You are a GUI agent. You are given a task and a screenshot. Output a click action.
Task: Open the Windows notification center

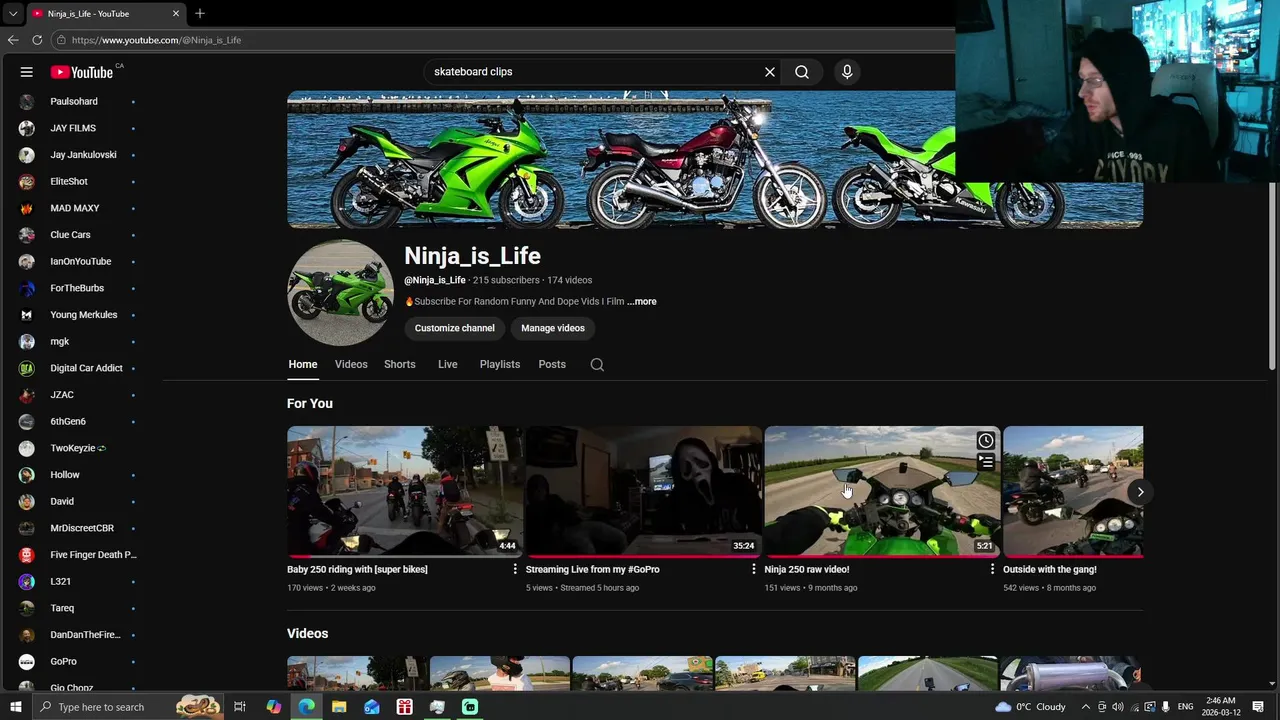(x=1258, y=707)
